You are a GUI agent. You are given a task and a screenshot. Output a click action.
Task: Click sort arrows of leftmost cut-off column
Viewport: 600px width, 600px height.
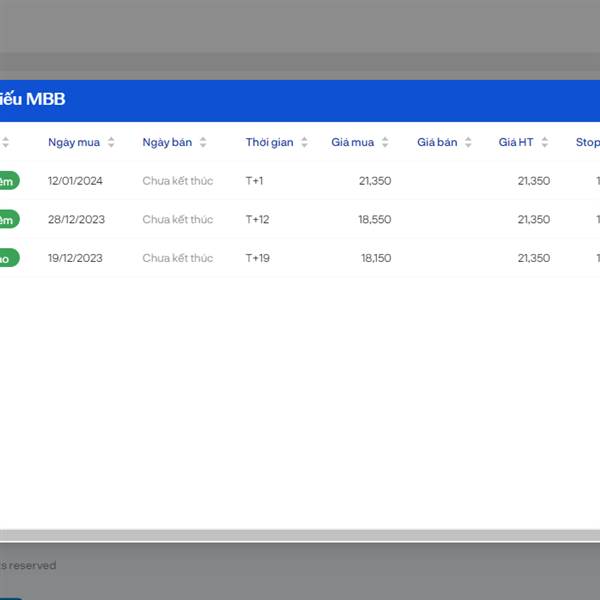[5, 143]
